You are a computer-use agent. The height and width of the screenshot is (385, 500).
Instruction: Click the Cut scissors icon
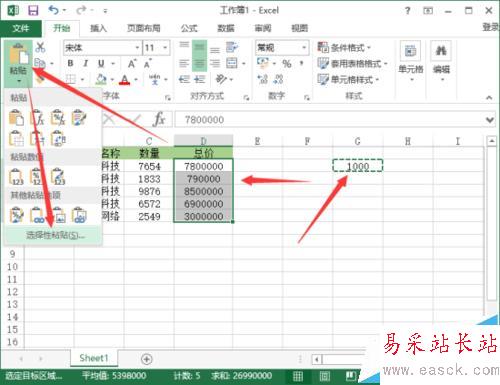point(40,47)
